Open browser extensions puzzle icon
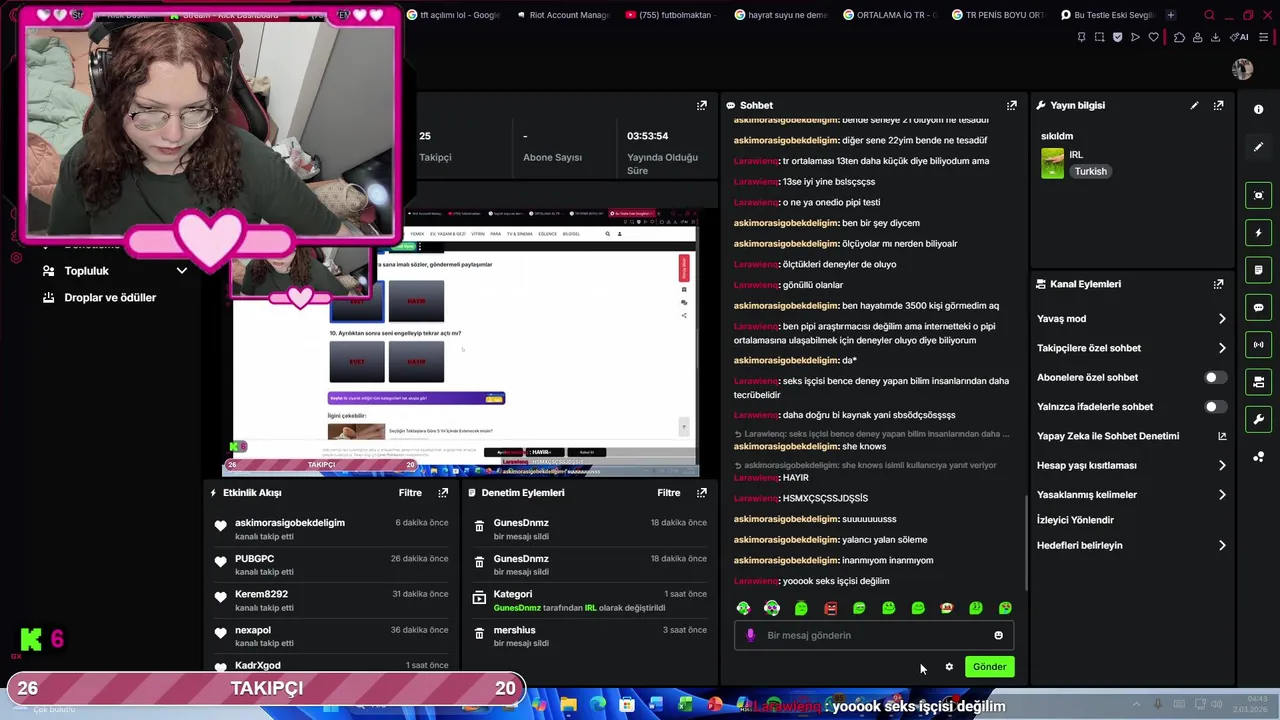The height and width of the screenshot is (720, 1280). click(1179, 37)
